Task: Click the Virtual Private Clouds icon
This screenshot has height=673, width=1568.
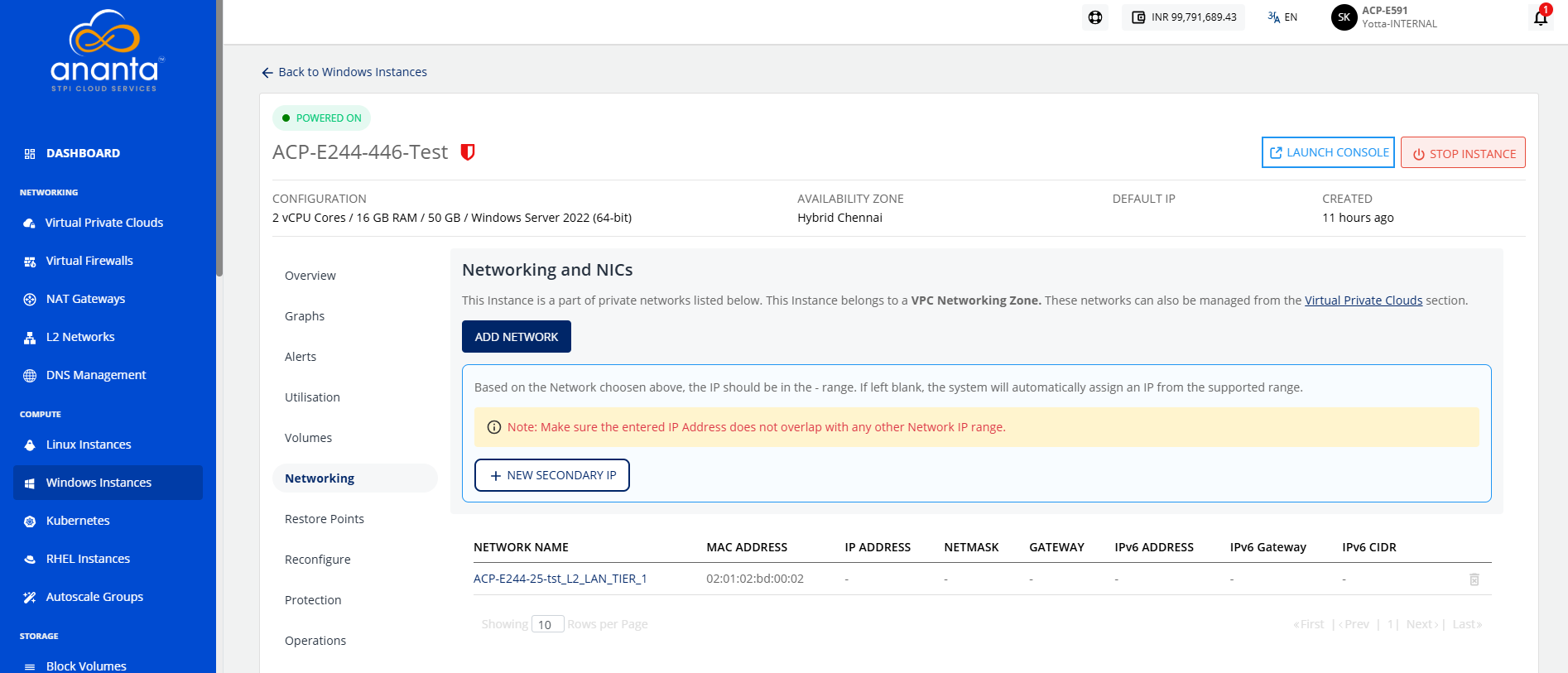Action: (30, 223)
